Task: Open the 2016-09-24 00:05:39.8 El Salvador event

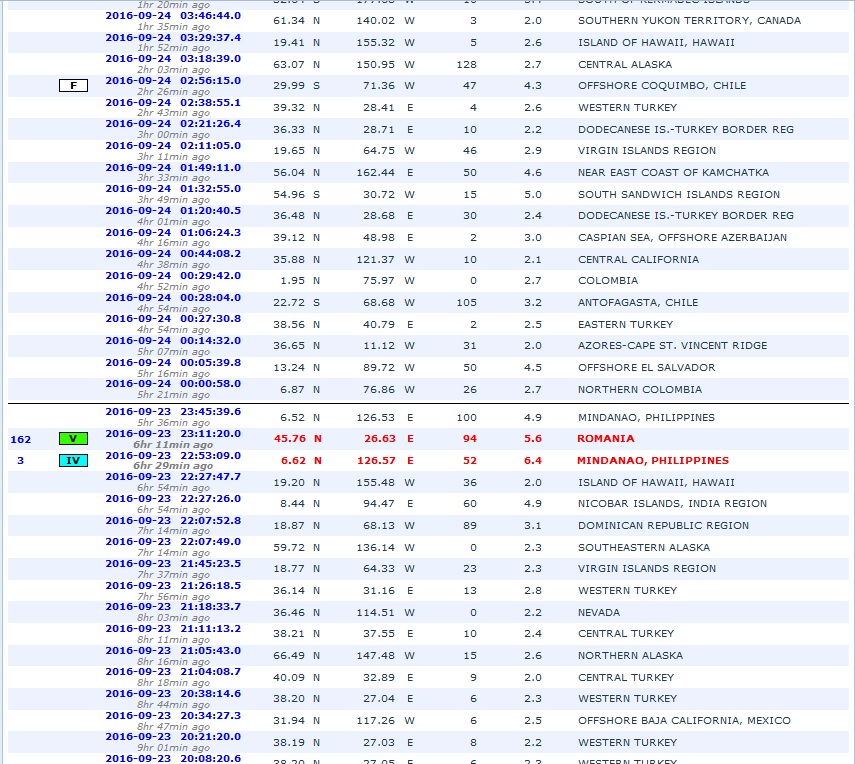Action: (x=172, y=362)
